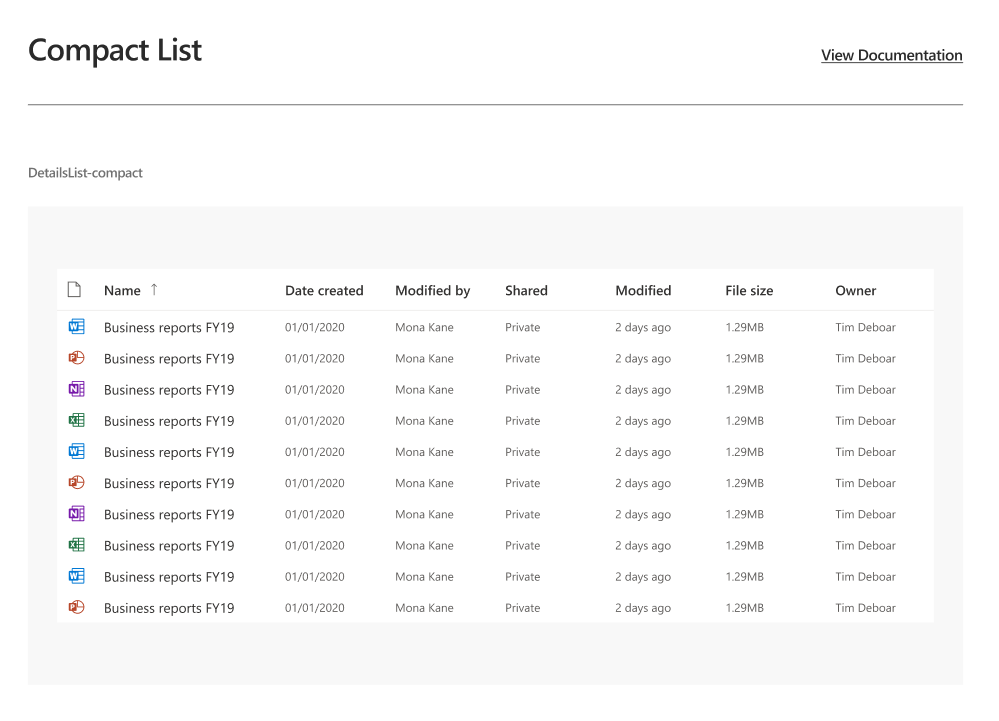999x721 pixels.
Task: Select the Excel icon on the eighth row
Action: click(76, 544)
